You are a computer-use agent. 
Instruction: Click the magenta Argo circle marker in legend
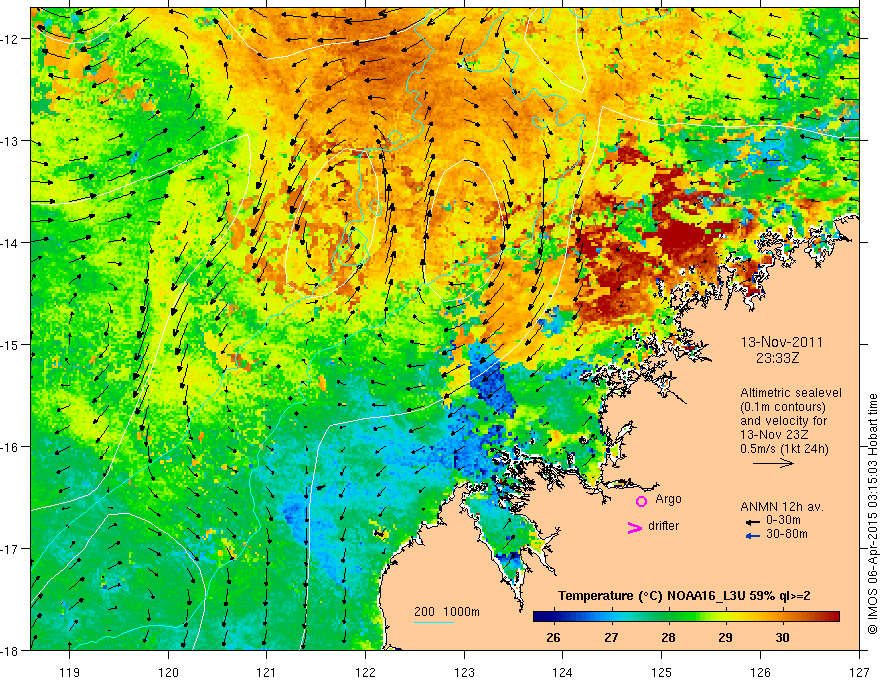point(641,501)
